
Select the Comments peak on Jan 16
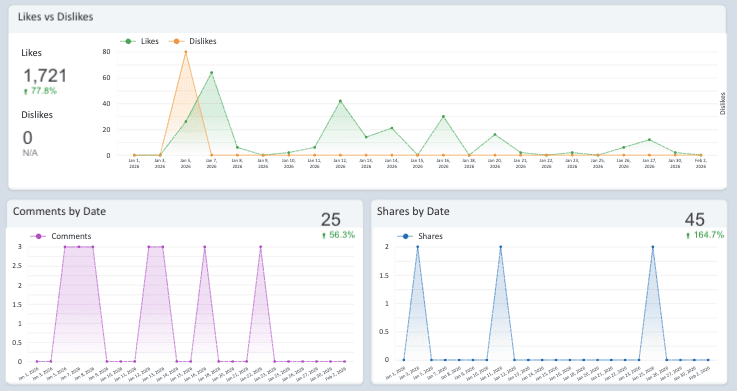204,247
